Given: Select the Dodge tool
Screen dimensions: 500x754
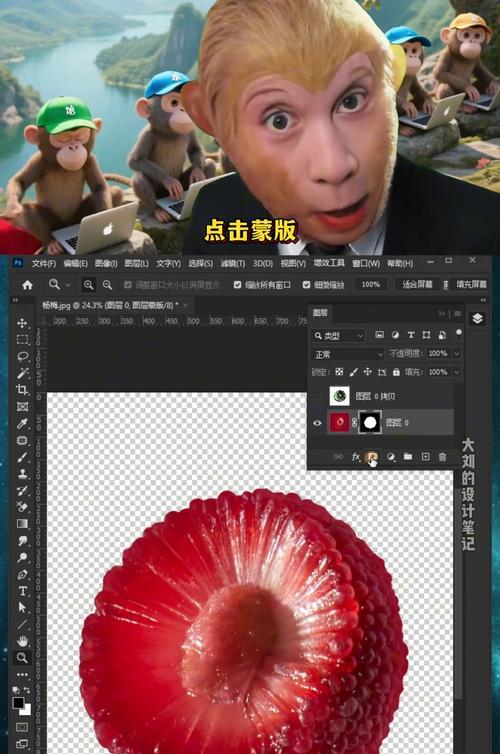Looking at the screenshot, I should pyautogui.click(x=22, y=557).
